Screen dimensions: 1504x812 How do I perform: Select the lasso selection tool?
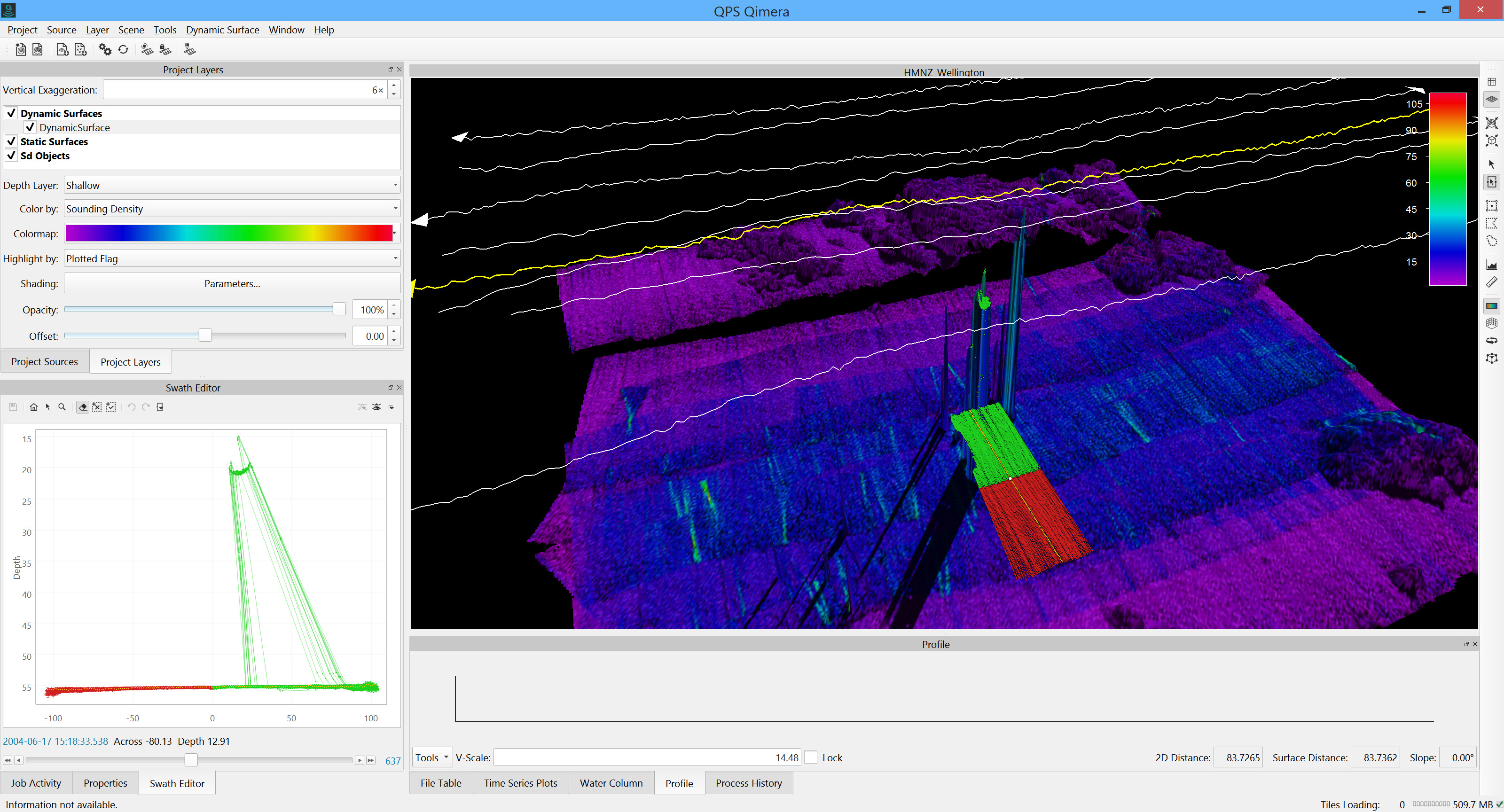[1491, 241]
